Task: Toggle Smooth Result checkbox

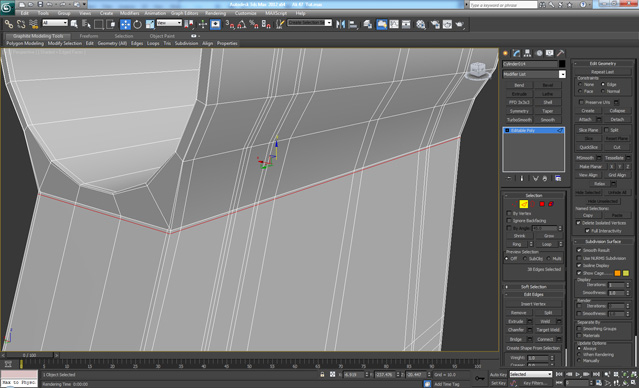Action: click(579, 250)
